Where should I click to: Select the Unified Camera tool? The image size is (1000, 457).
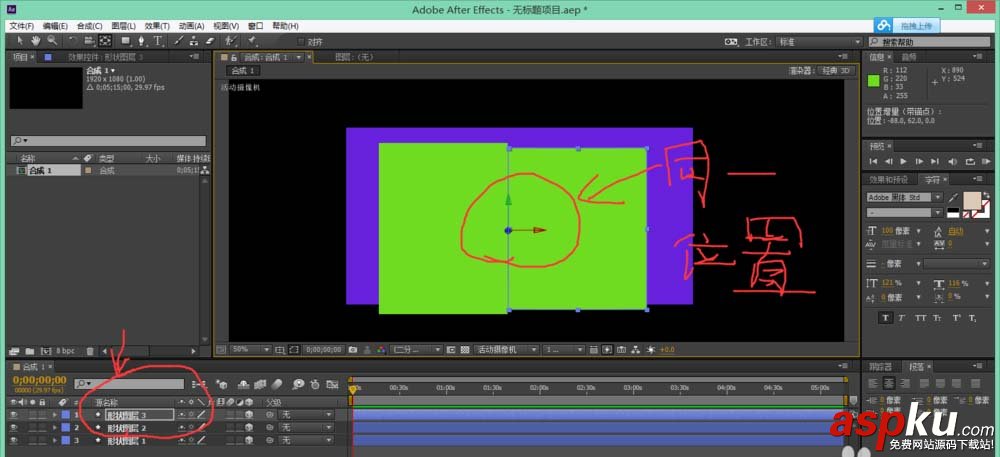click(x=89, y=41)
